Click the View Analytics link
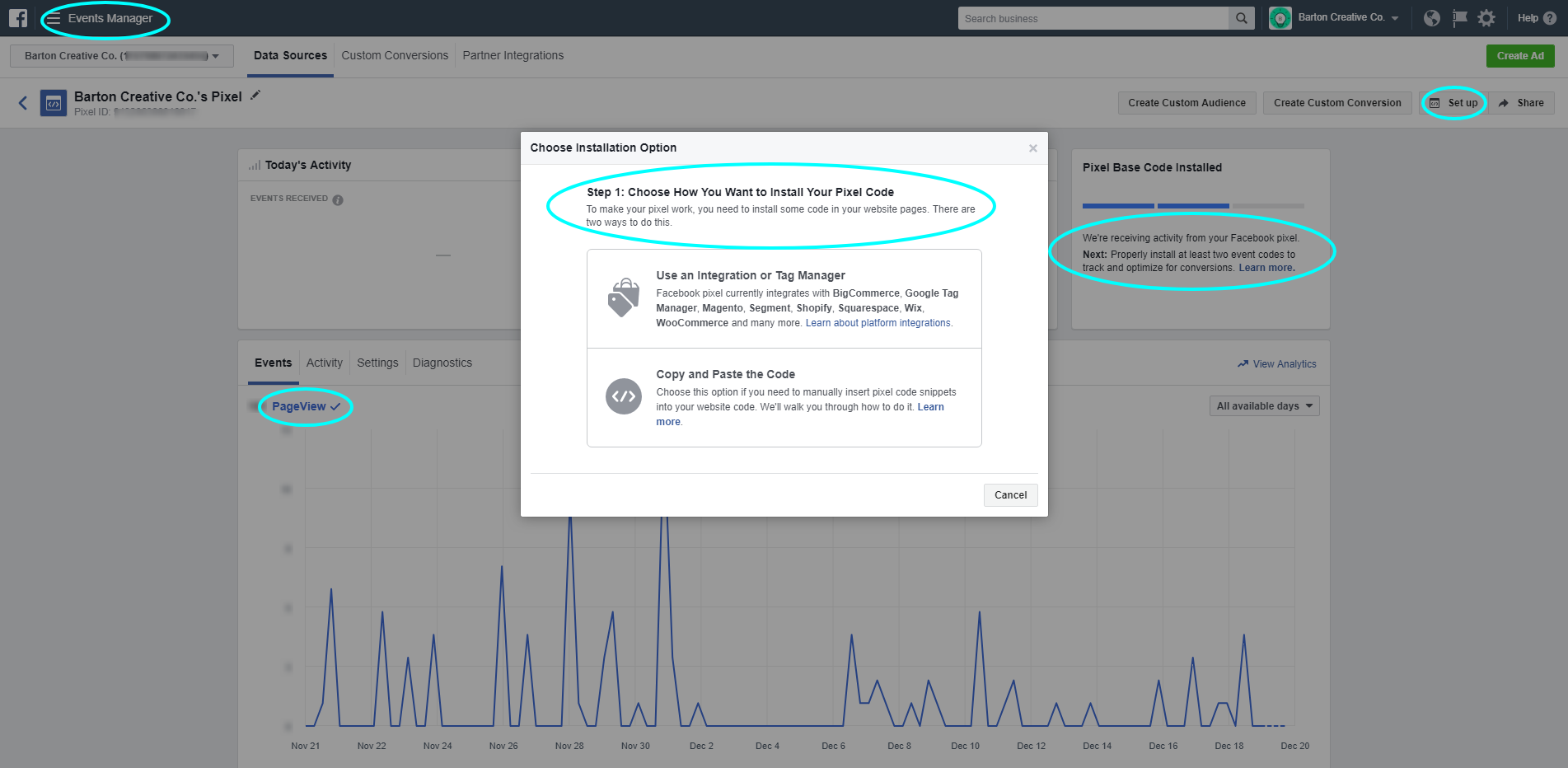Viewport: 1568px width, 768px height. click(x=1285, y=364)
